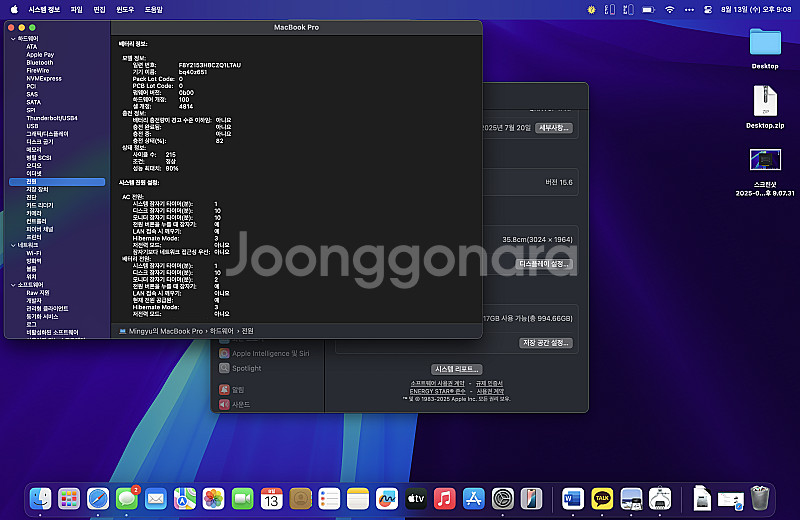
Task: Select NVMExpress in the sidebar
Action: pyautogui.click(x=44, y=79)
